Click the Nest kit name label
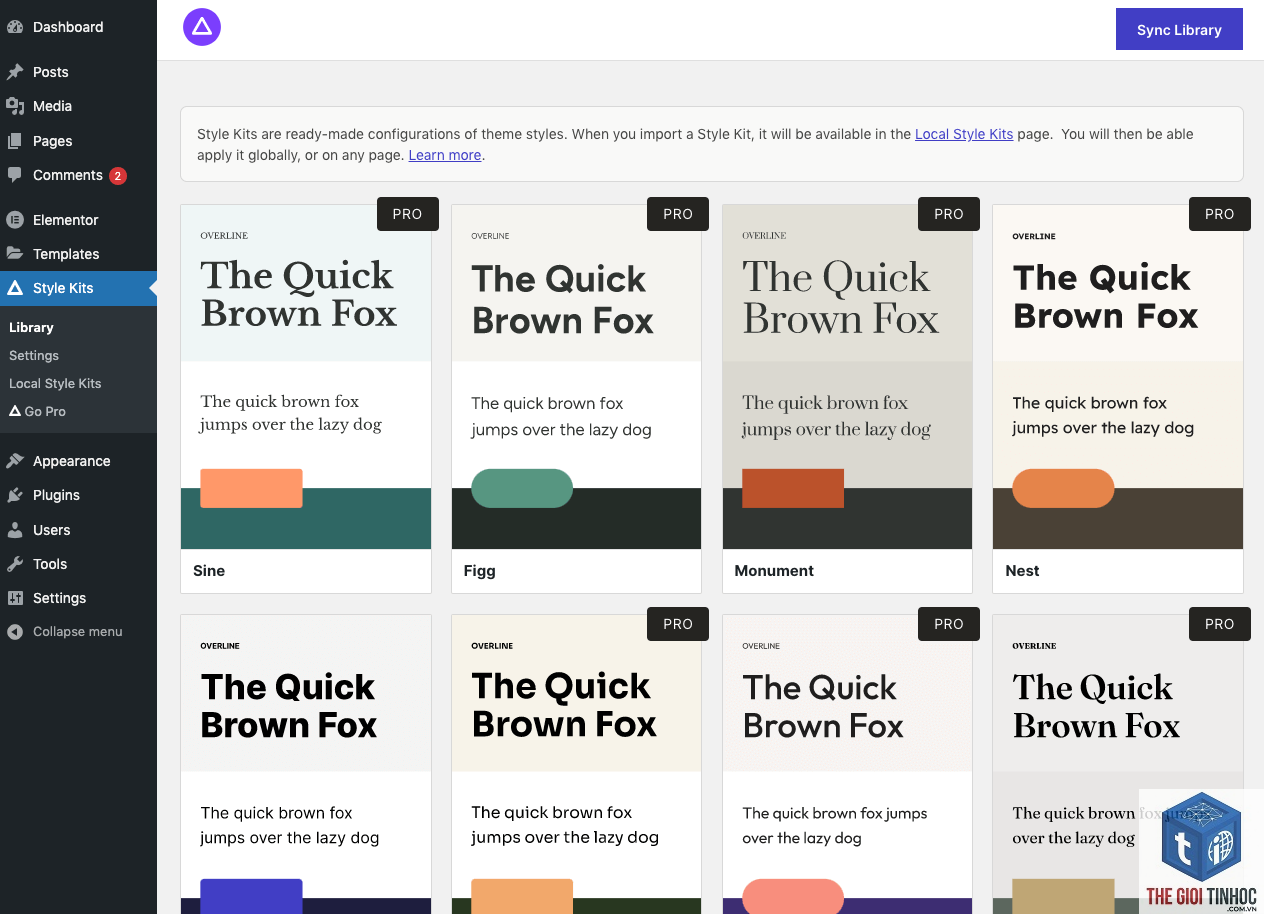1264x914 pixels. [x=1022, y=571]
